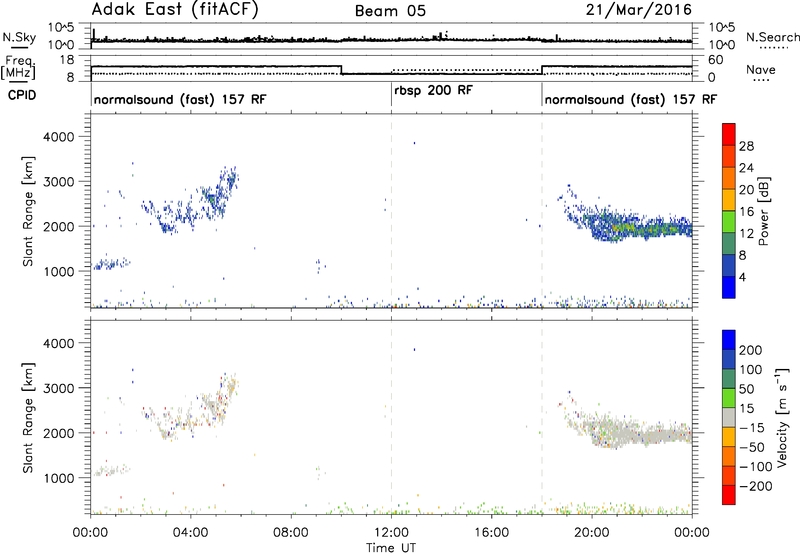Click the power panel 'Slant Range [km]' label
Screen dimensions: 800x554
click(x=28, y=211)
